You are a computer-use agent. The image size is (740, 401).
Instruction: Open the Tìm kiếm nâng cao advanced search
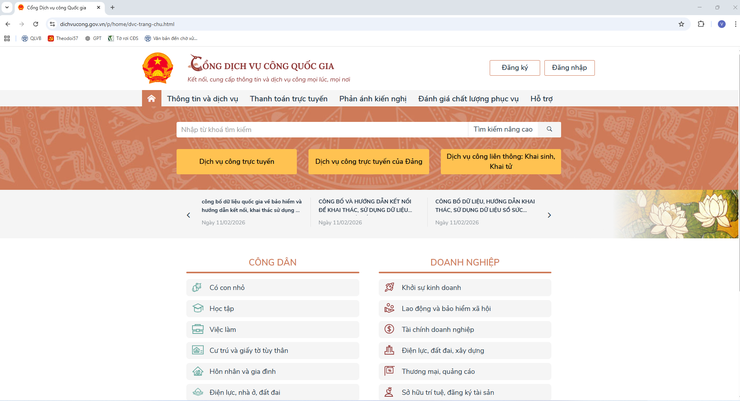(503, 130)
